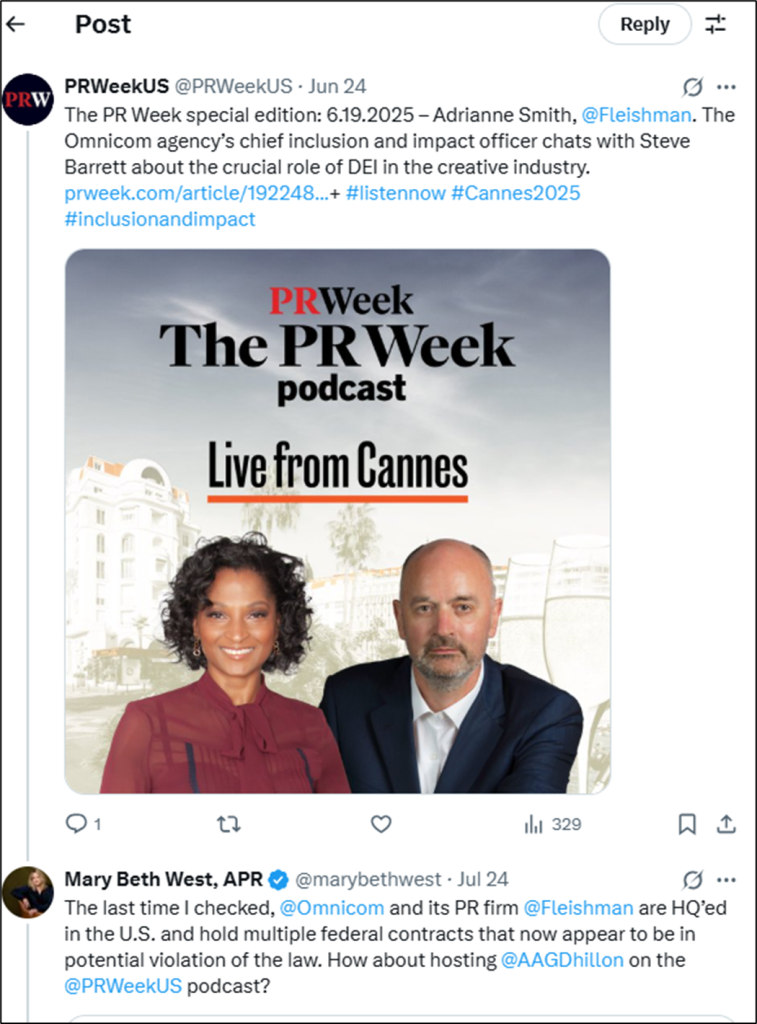Open the @AAGDhillon mention in reply
757x1024 pixels.
pos(562,960)
